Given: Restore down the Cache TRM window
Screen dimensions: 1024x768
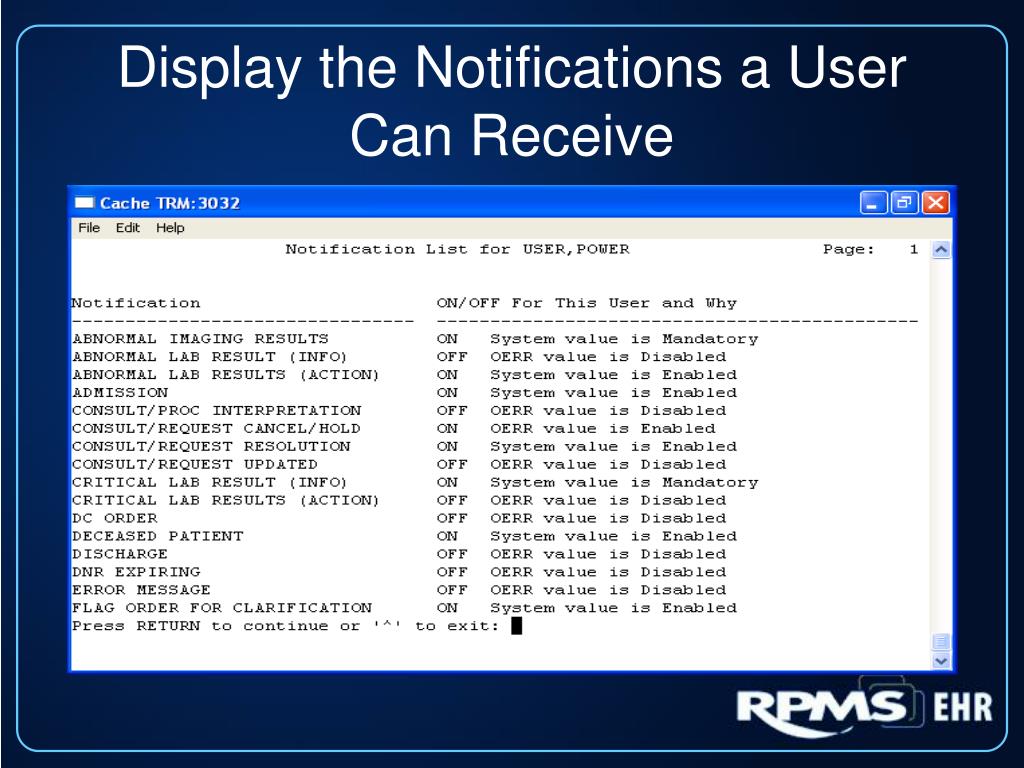Looking at the screenshot, I should pyautogui.click(x=904, y=203).
